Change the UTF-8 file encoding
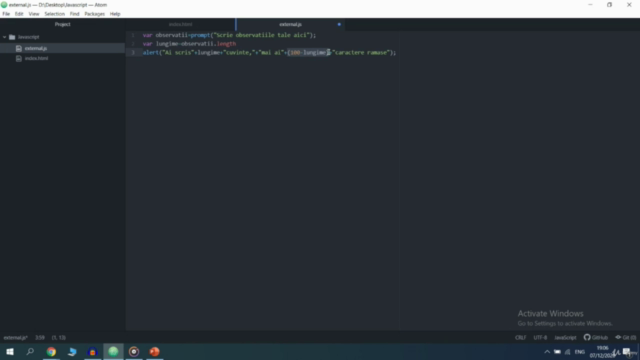This screenshot has height=360, width=640. point(540,338)
